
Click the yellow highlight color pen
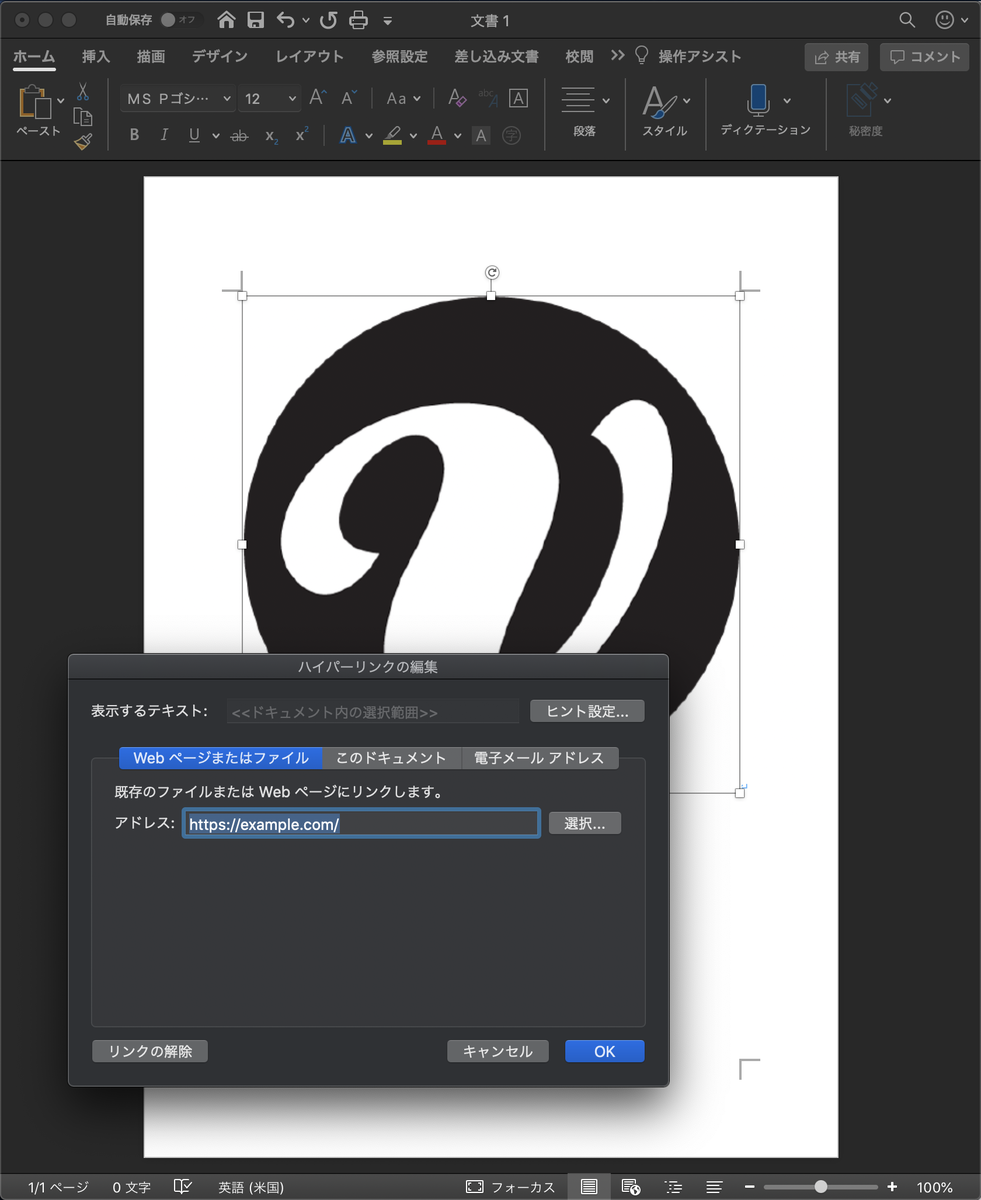tap(392, 135)
